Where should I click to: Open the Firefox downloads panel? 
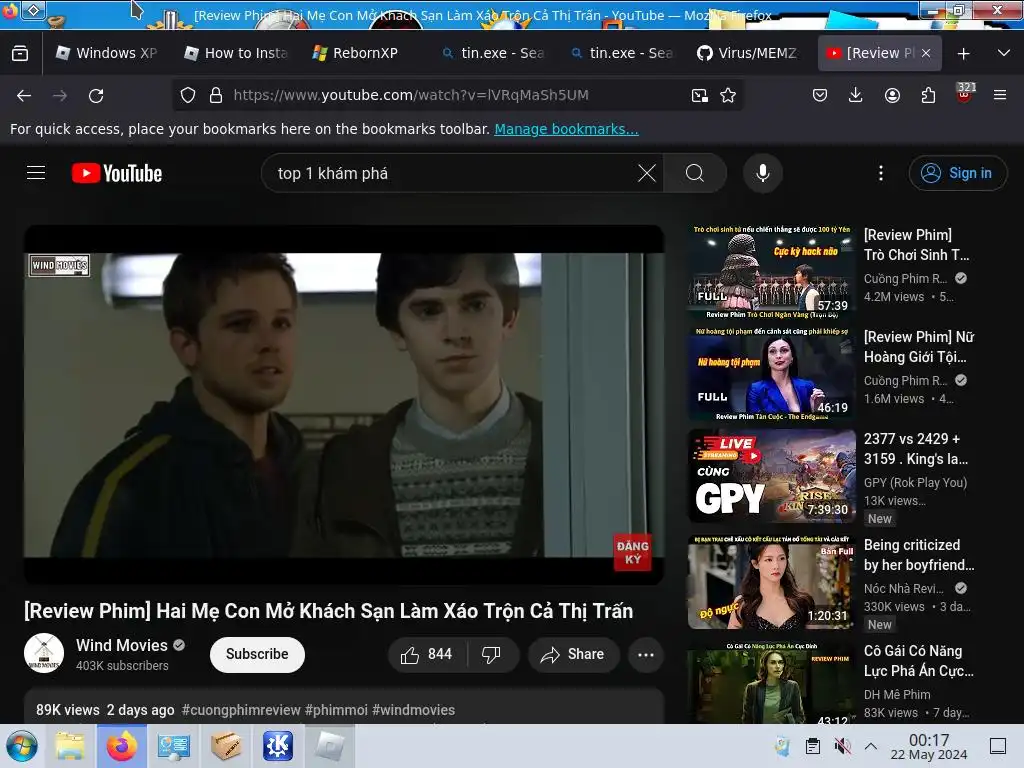click(x=856, y=95)
